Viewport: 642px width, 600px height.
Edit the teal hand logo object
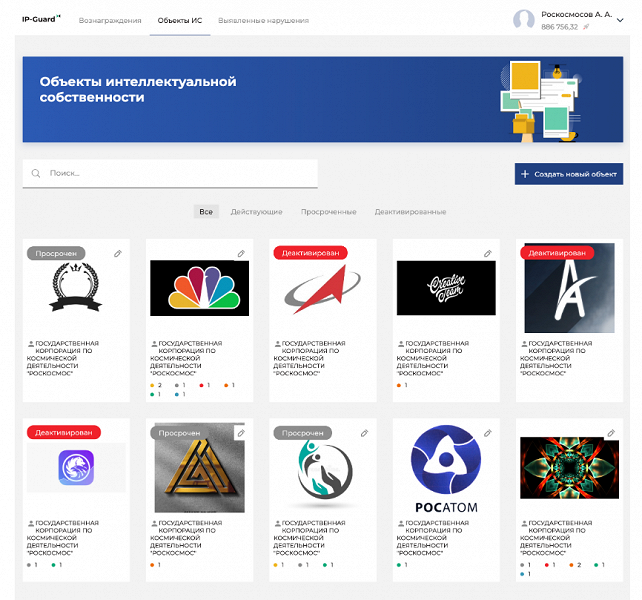pos(364,433)
